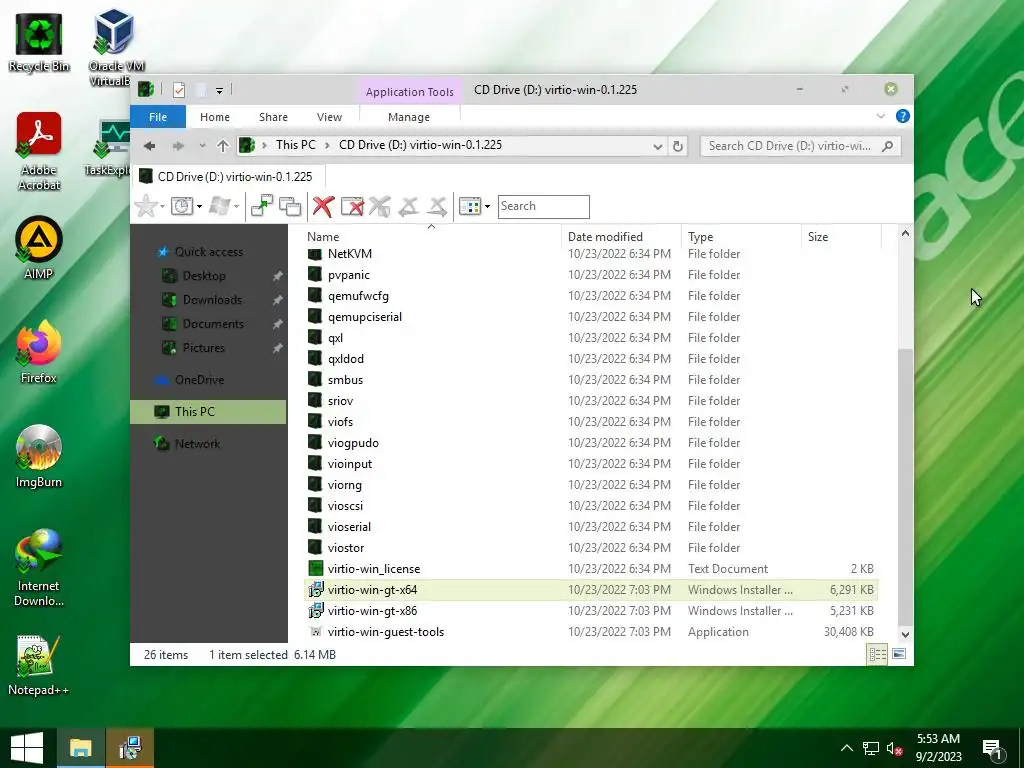Open the Share ribbon tab
Image resolution: width=1024 pixels, height=768 pixels.
(273, 117)
